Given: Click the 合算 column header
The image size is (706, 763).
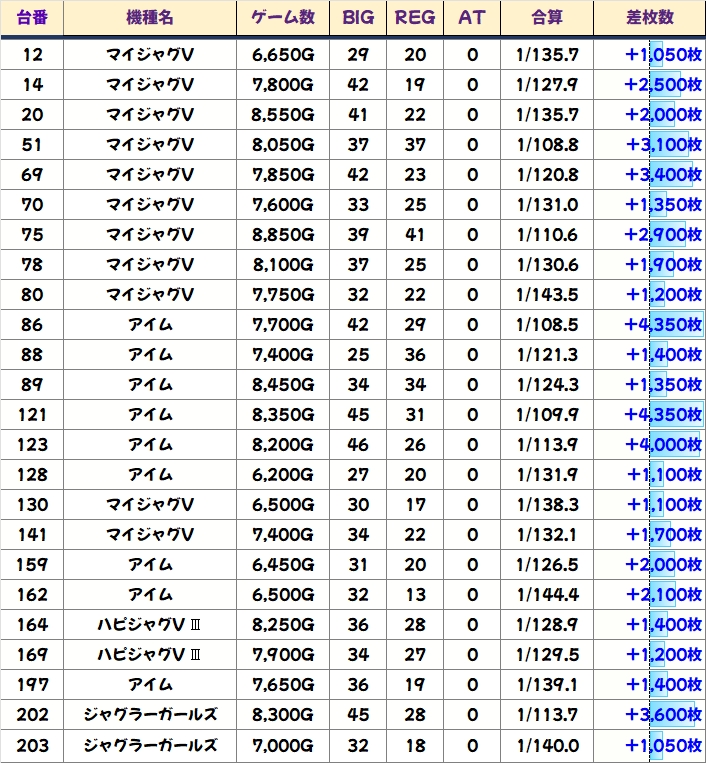Looking at the screenshot, I should (547, 18).
